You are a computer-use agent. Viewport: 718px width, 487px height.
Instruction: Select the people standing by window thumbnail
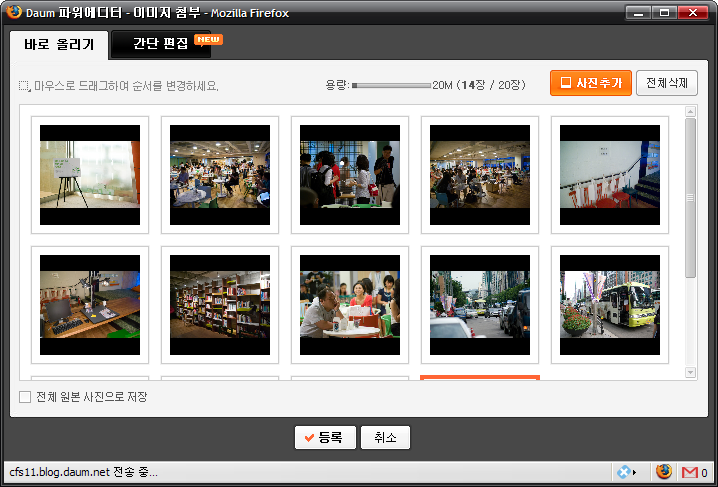click(350, 175)
